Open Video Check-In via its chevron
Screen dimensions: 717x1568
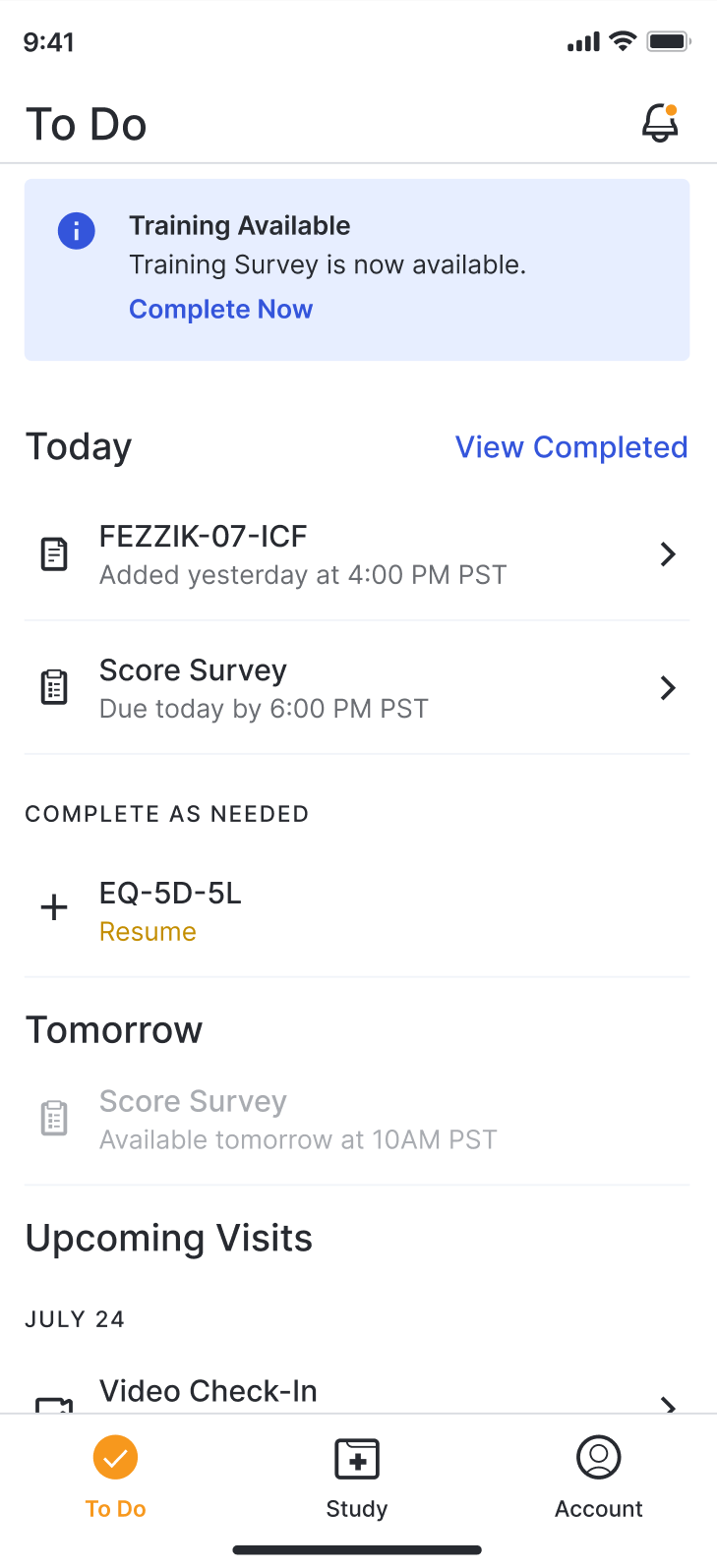(668, 1405)
